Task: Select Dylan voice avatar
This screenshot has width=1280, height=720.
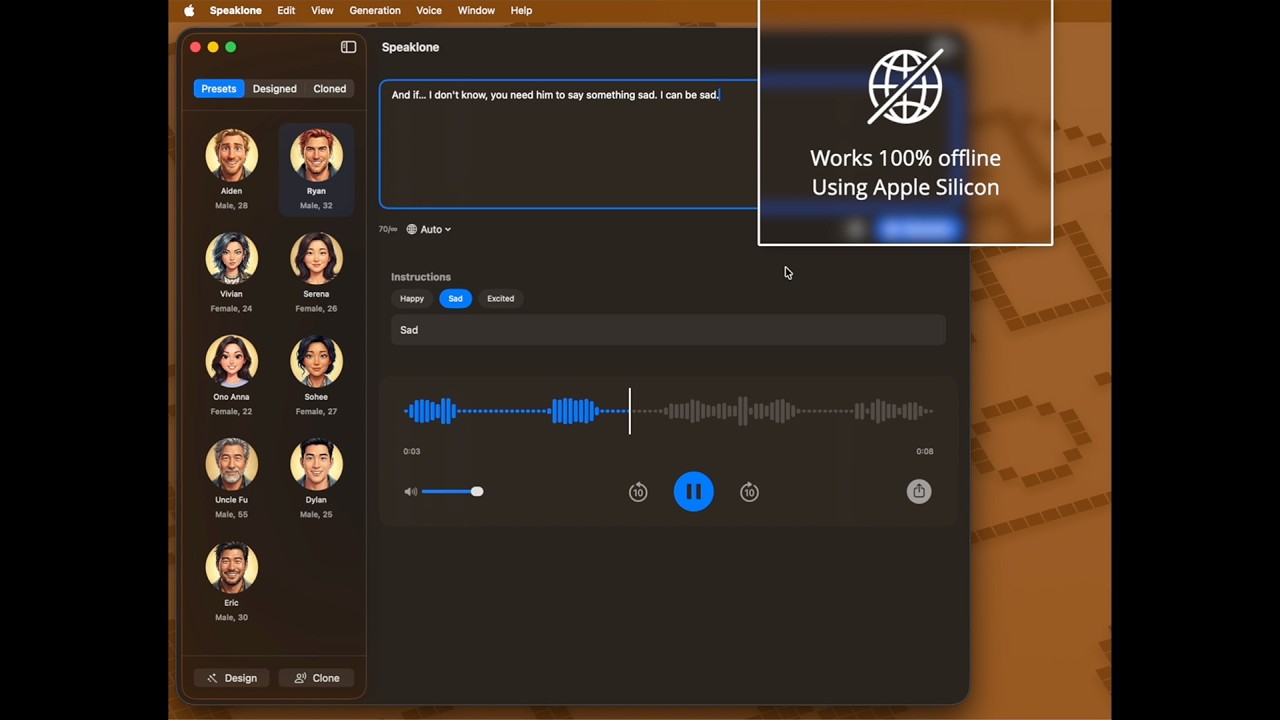Action: point(316,464)
